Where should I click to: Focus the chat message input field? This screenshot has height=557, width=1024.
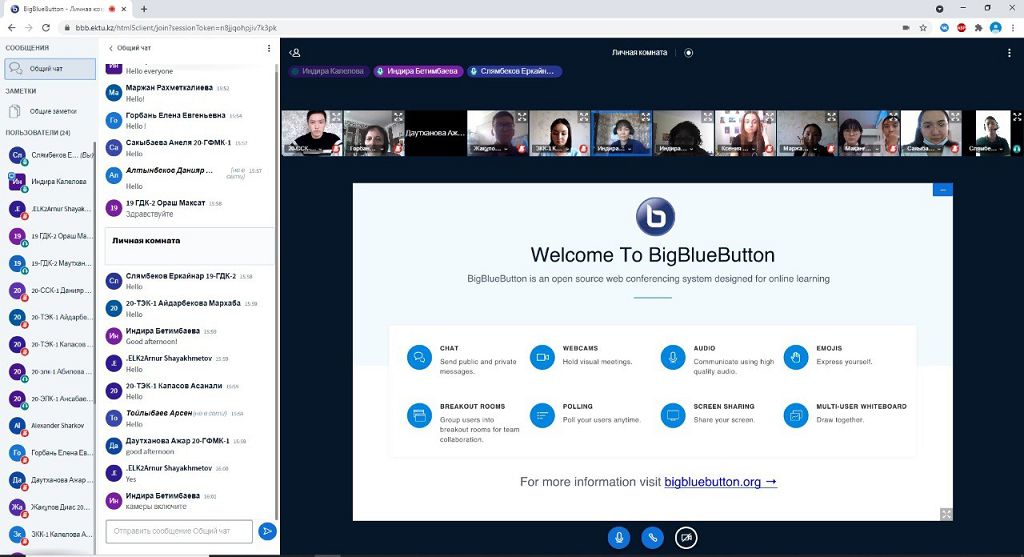[179, 531]
